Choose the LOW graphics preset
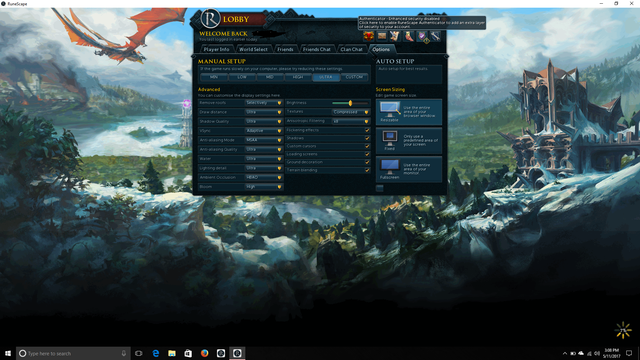The height and width of the screenshot is (360, 640). point(242,77)
